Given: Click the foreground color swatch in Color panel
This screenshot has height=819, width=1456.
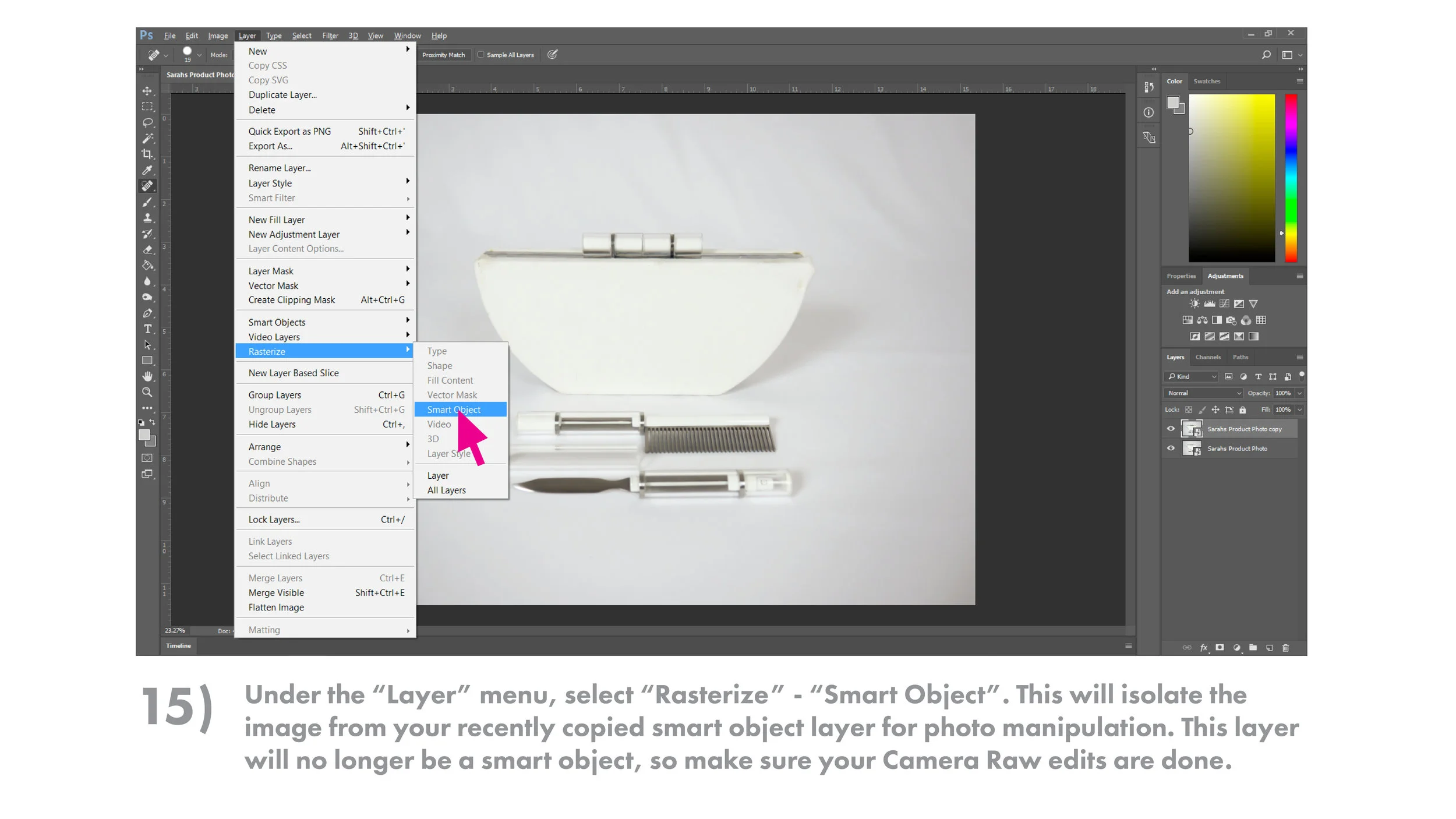Looking at the screenshot, I should tap(1173, 103).
